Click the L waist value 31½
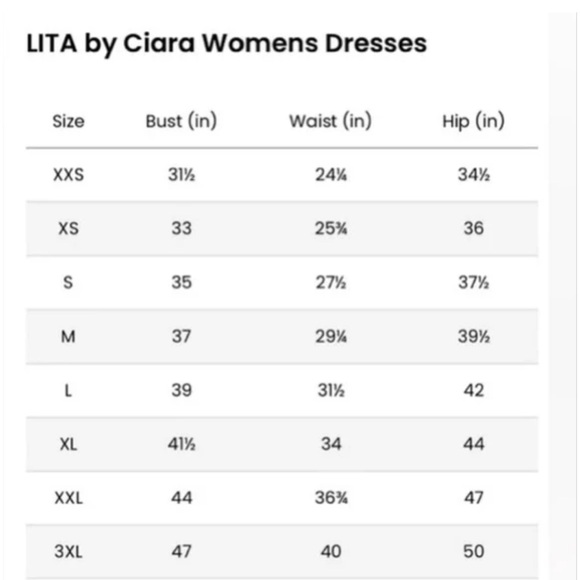Viewport: 580px width, 580px height. tap(331, 390)
